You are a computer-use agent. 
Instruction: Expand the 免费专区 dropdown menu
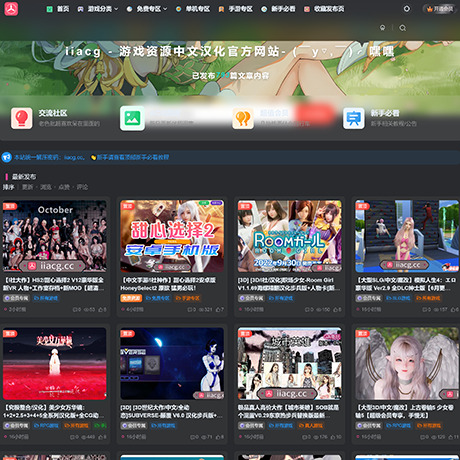tap(147, 9)
